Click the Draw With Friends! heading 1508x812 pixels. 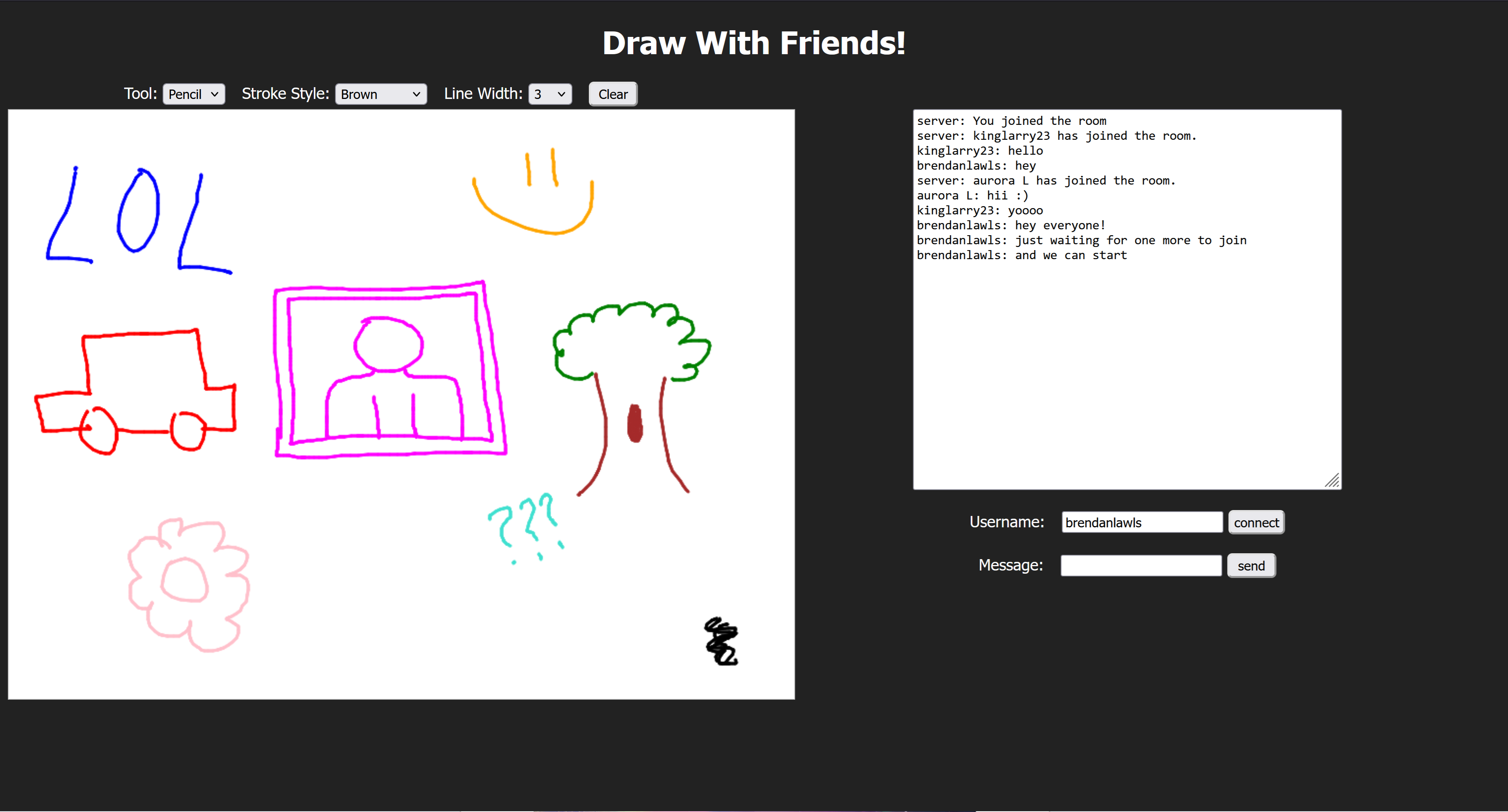click(753, 43)
